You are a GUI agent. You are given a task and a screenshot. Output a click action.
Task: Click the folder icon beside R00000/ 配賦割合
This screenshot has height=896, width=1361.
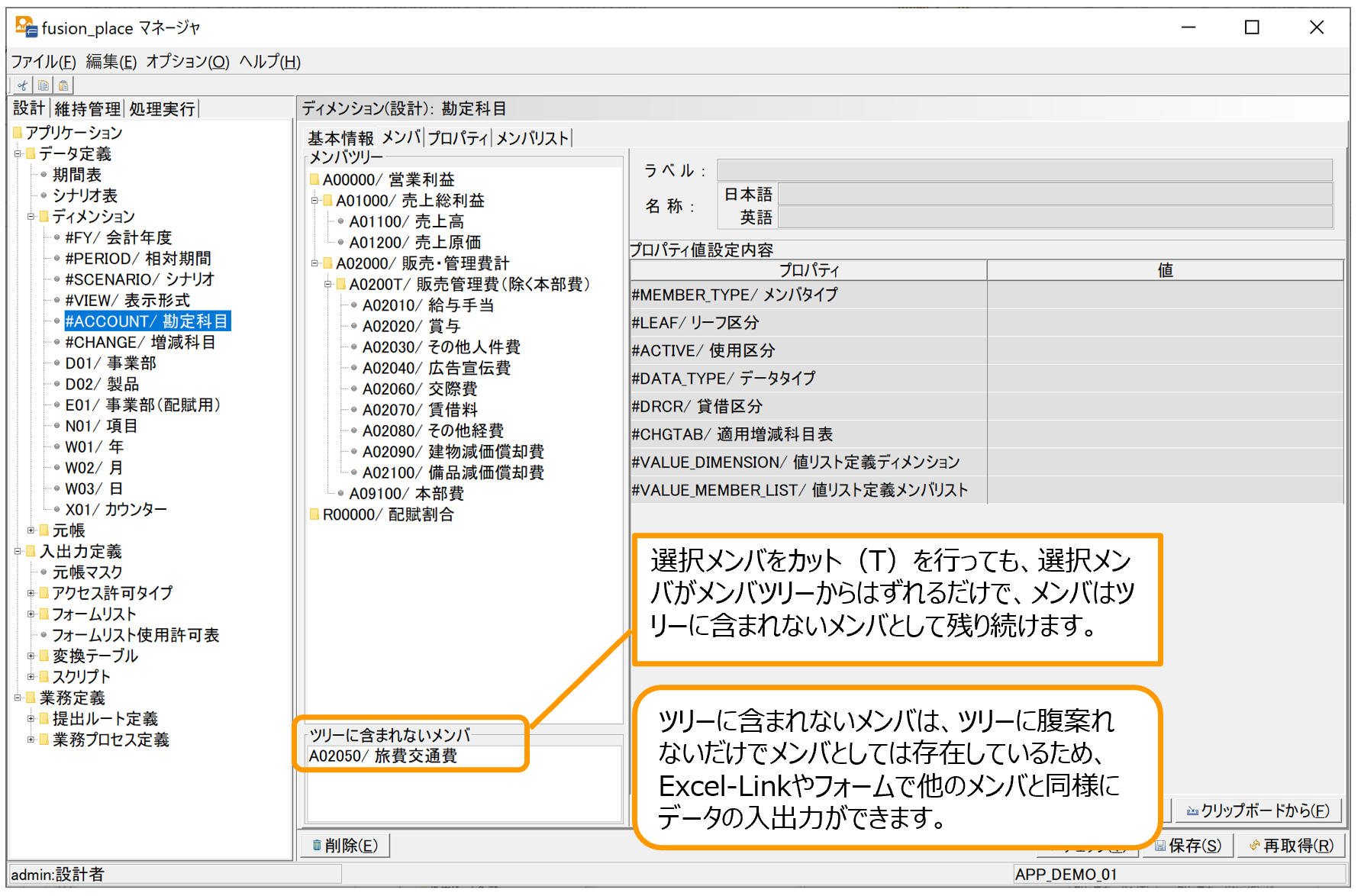(314, 514)
